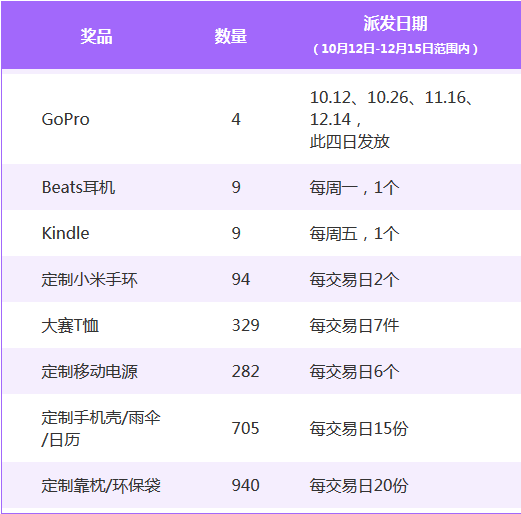Select the quantity 4 for GoPro
The height and width of the screenshot is (514, 521).
[236, 119]
